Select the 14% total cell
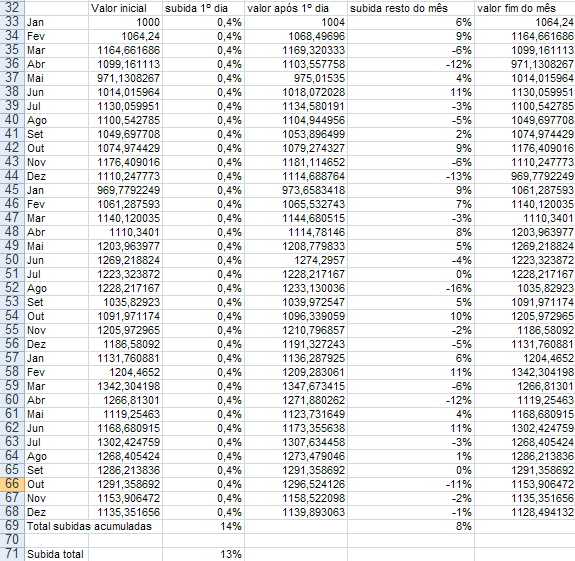Image resolution: width=575 pixels, height=561 pixels. pos(203,526)
